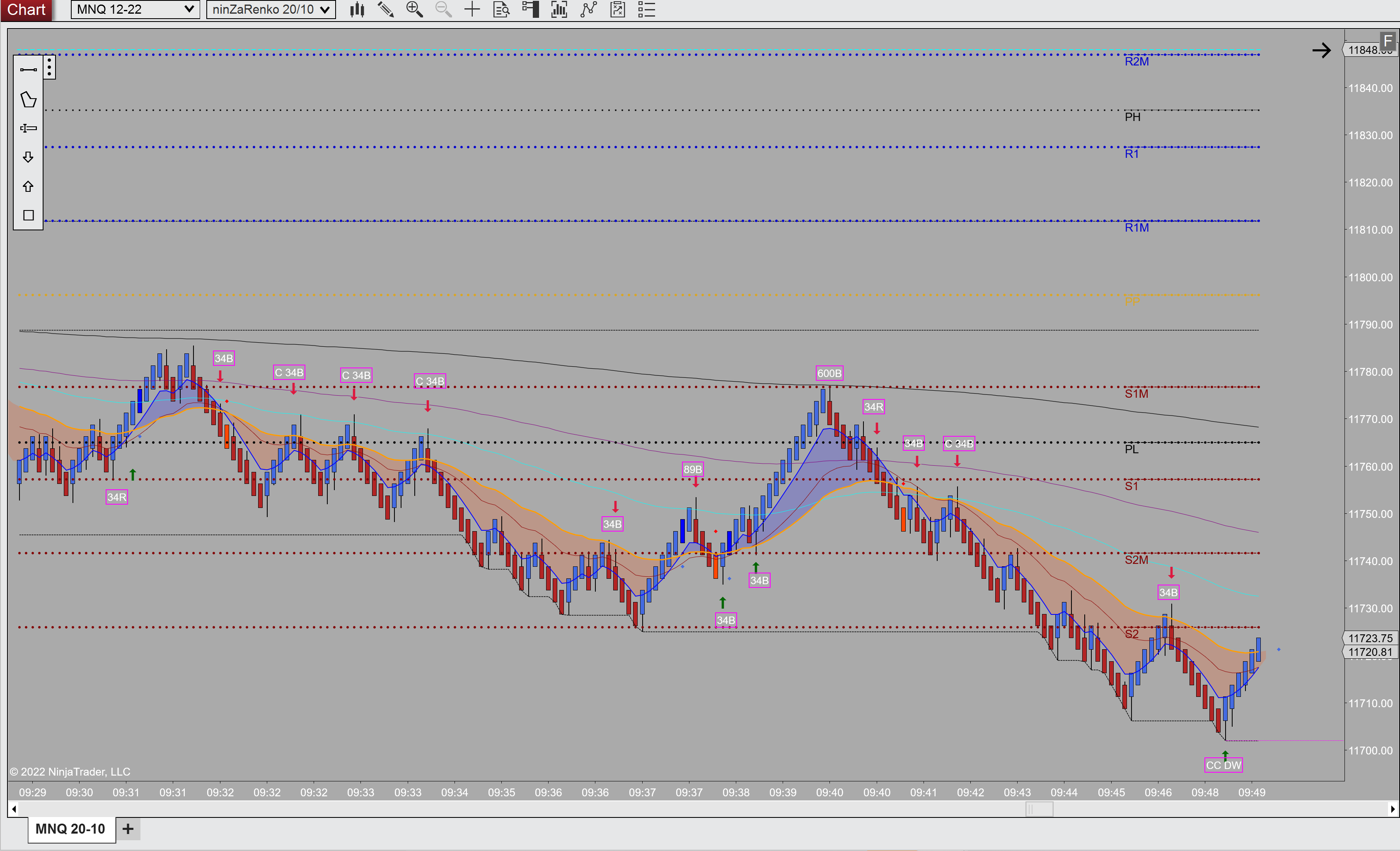Click the R2M pivot label
This screenshot has width=1400, height=851.
pos(1136,61)
